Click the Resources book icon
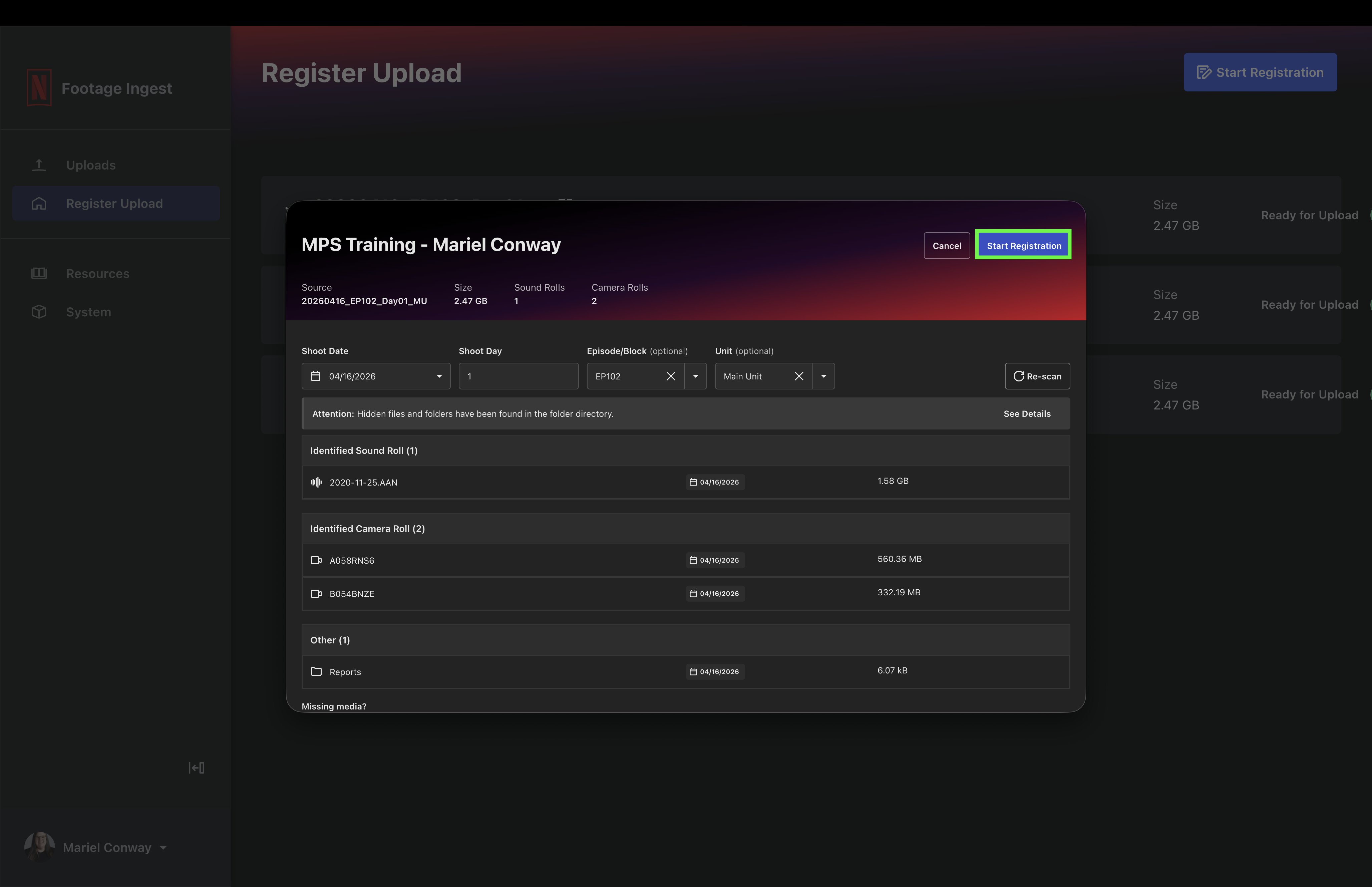 point(39,274)
